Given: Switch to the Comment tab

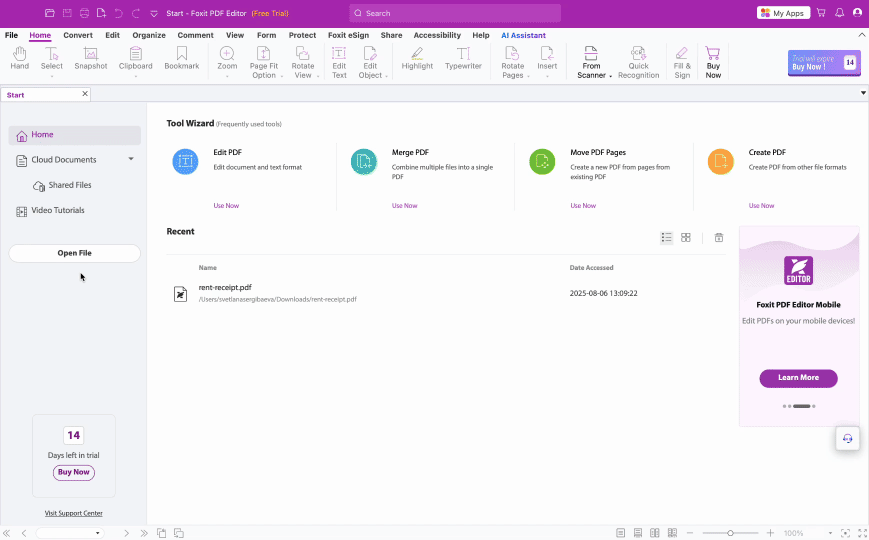Looking at the screenshot, I should pyautogui.click(x=196, y=35).
